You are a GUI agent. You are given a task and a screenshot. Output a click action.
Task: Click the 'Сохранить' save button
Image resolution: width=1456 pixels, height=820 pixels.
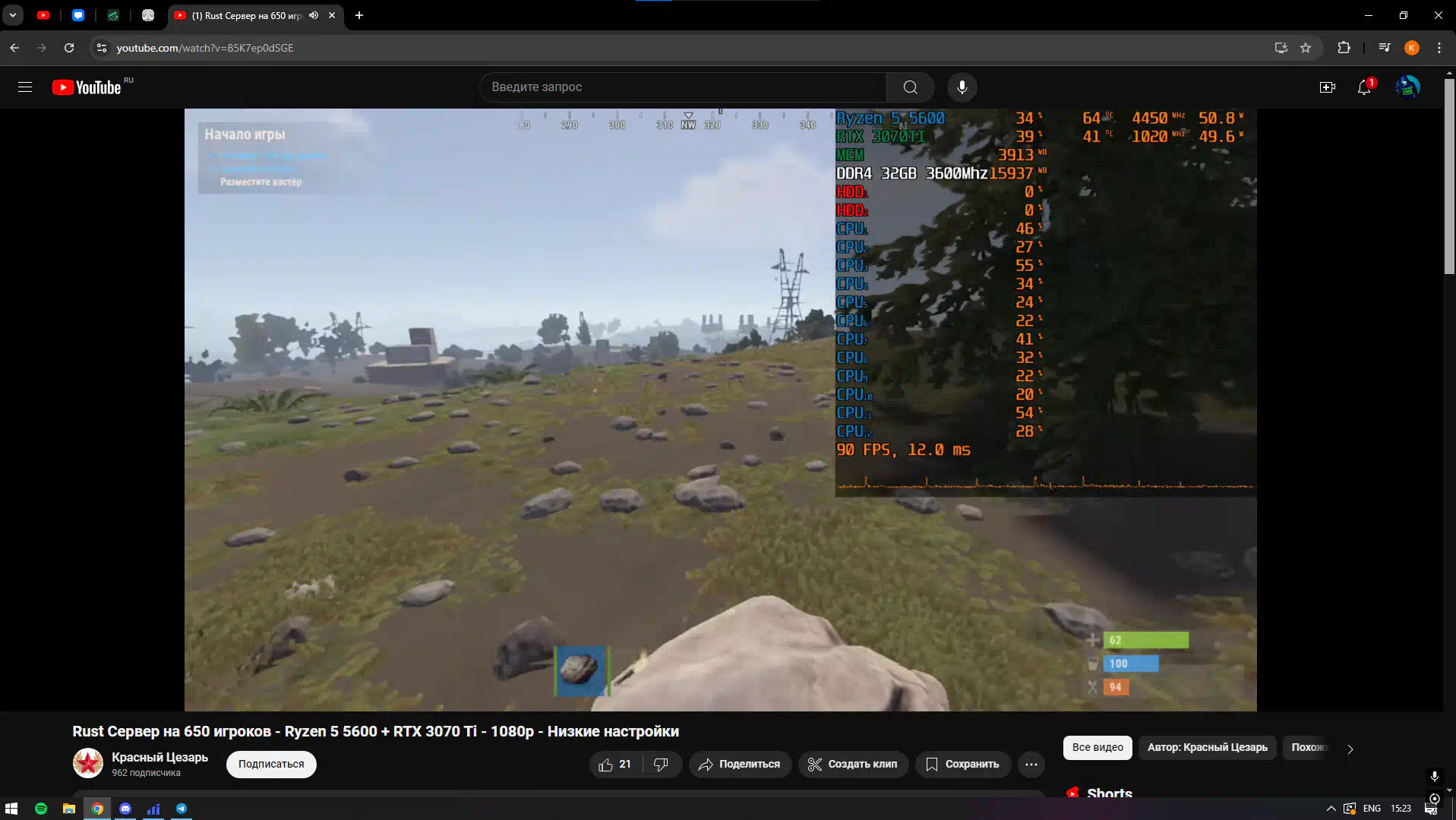click(x=962, y=765)
